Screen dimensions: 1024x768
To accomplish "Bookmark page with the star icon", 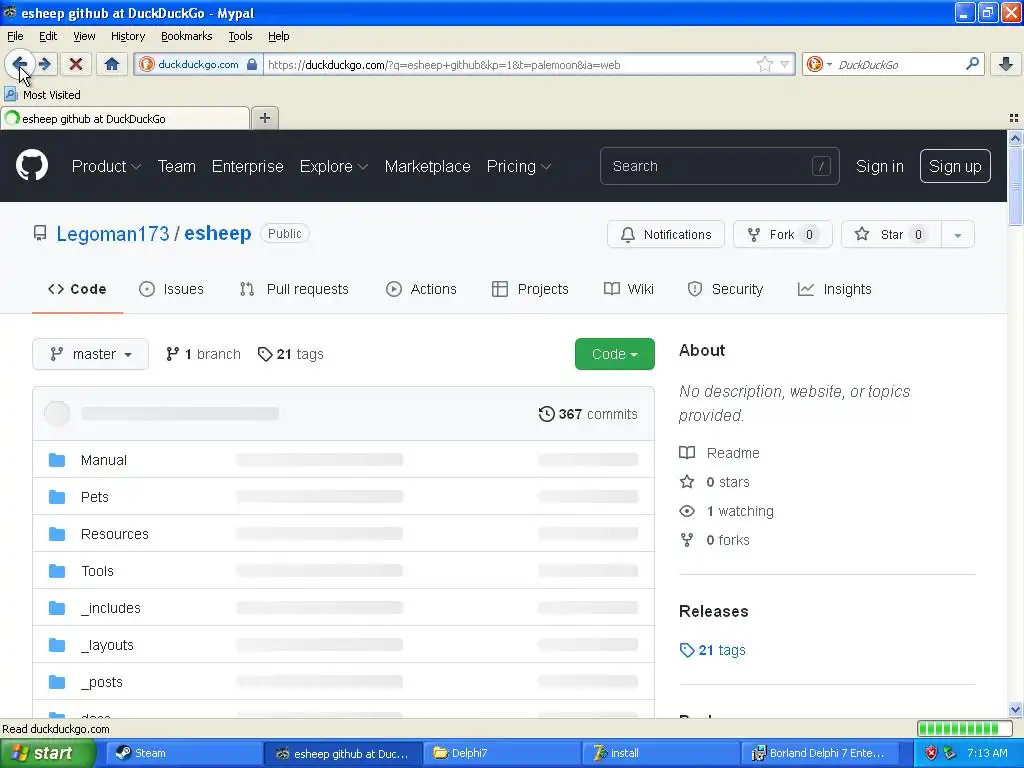I will pyautogui.click(x=764, y=64).
